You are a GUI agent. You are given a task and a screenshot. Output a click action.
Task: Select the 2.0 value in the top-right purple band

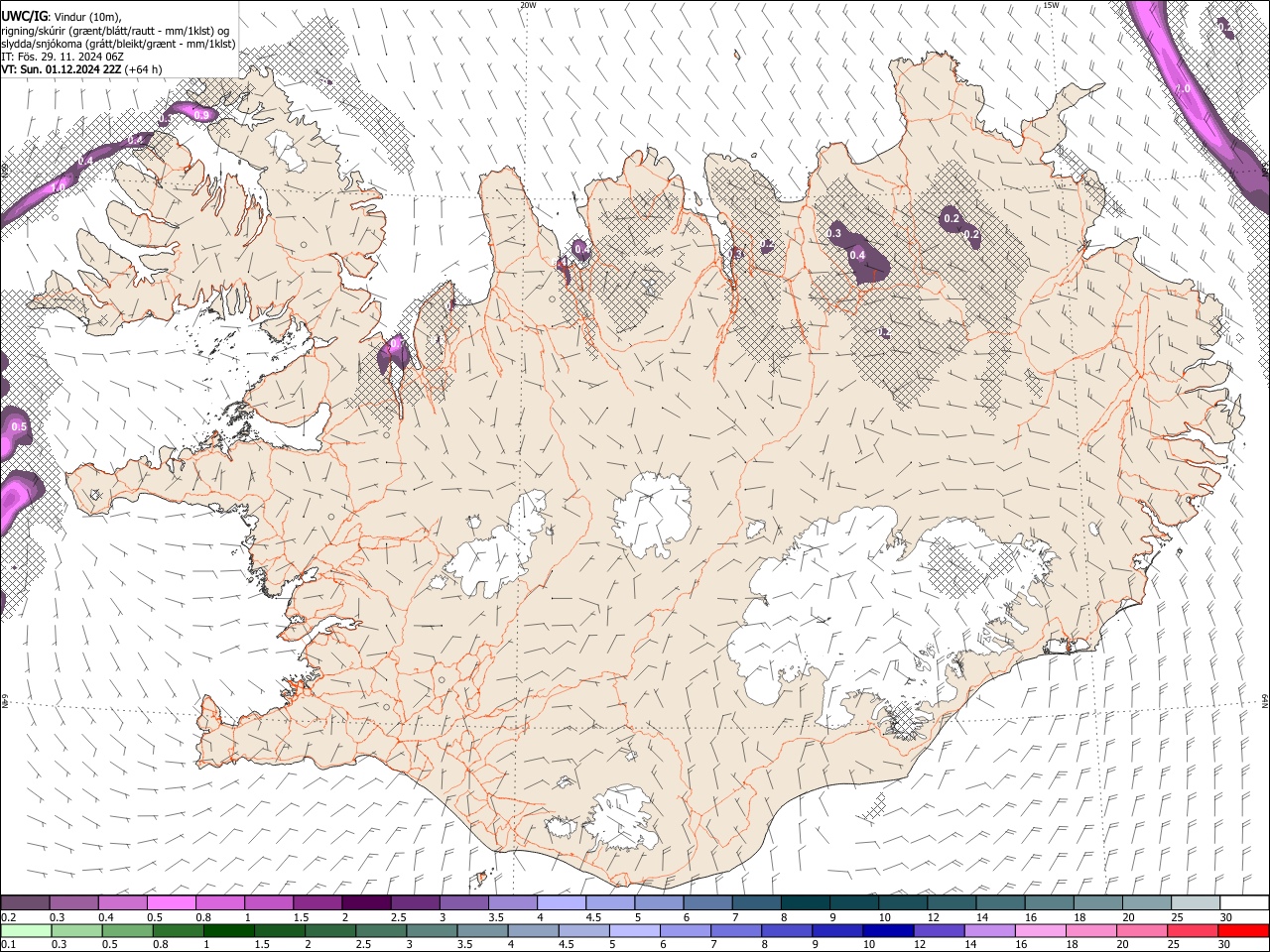[x=1182, y=88]
